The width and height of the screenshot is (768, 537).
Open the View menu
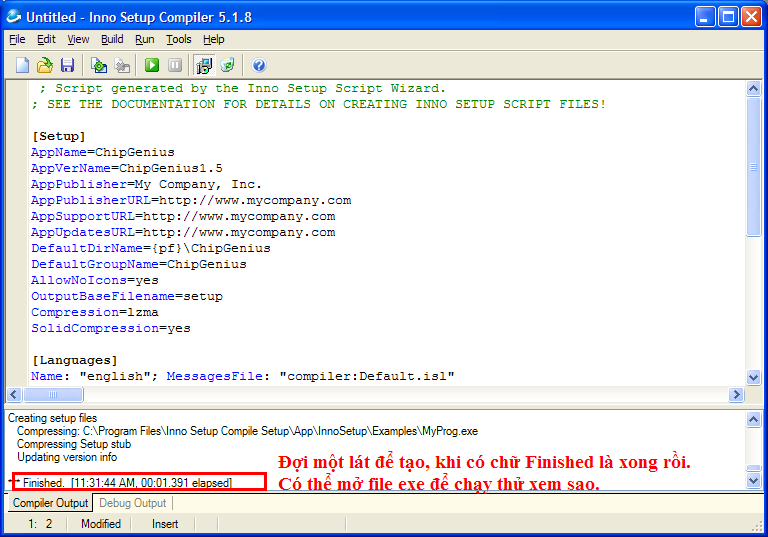point(78,39)
